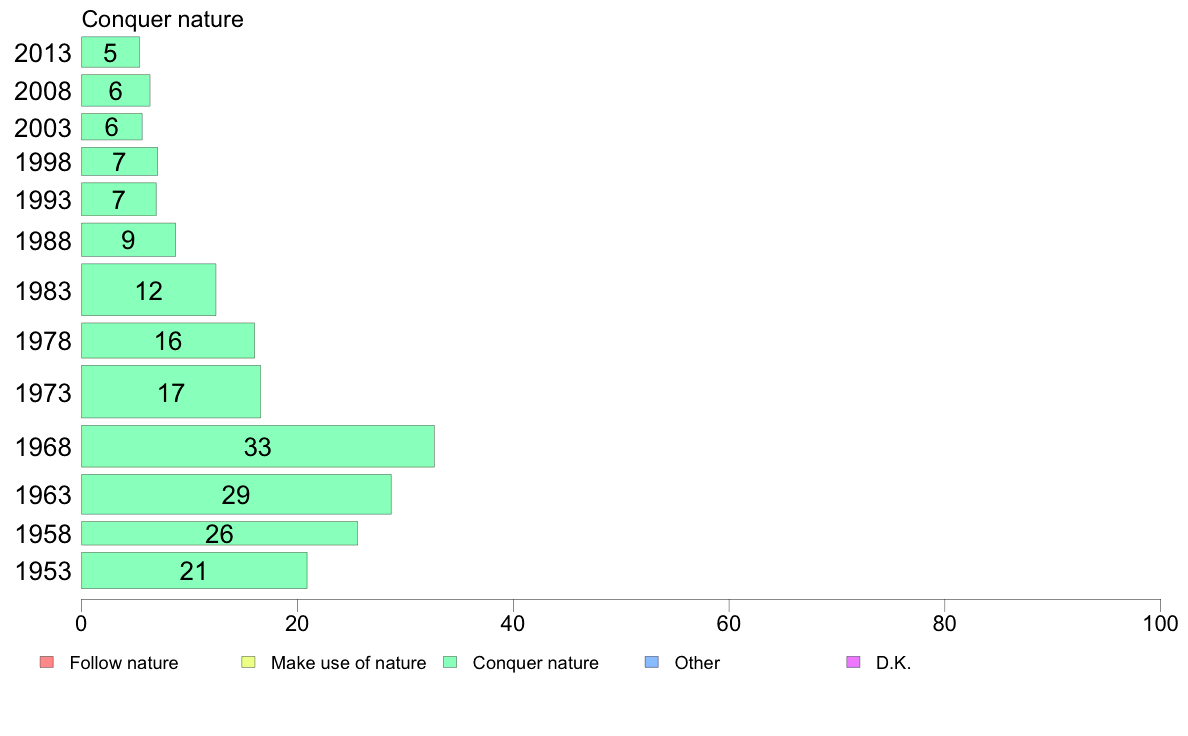Click the 100 tick on the x-axis

click(1160, 624)
